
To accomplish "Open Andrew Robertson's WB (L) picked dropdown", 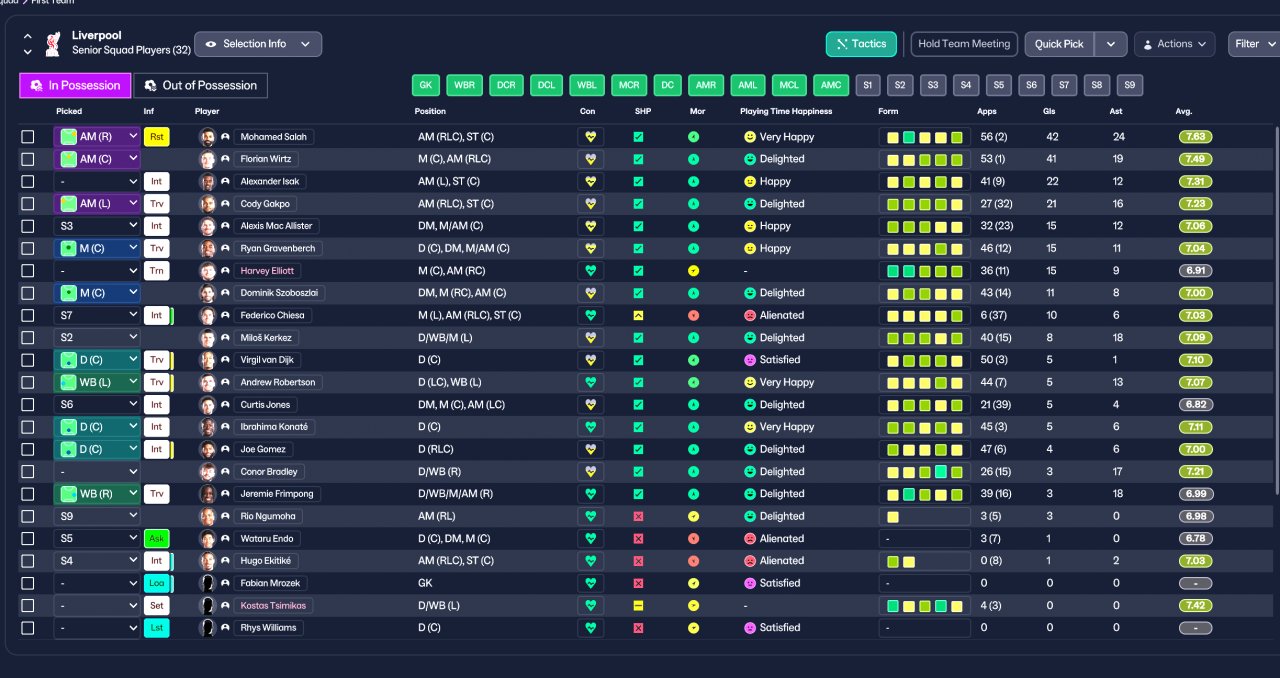I will [97, 382].
